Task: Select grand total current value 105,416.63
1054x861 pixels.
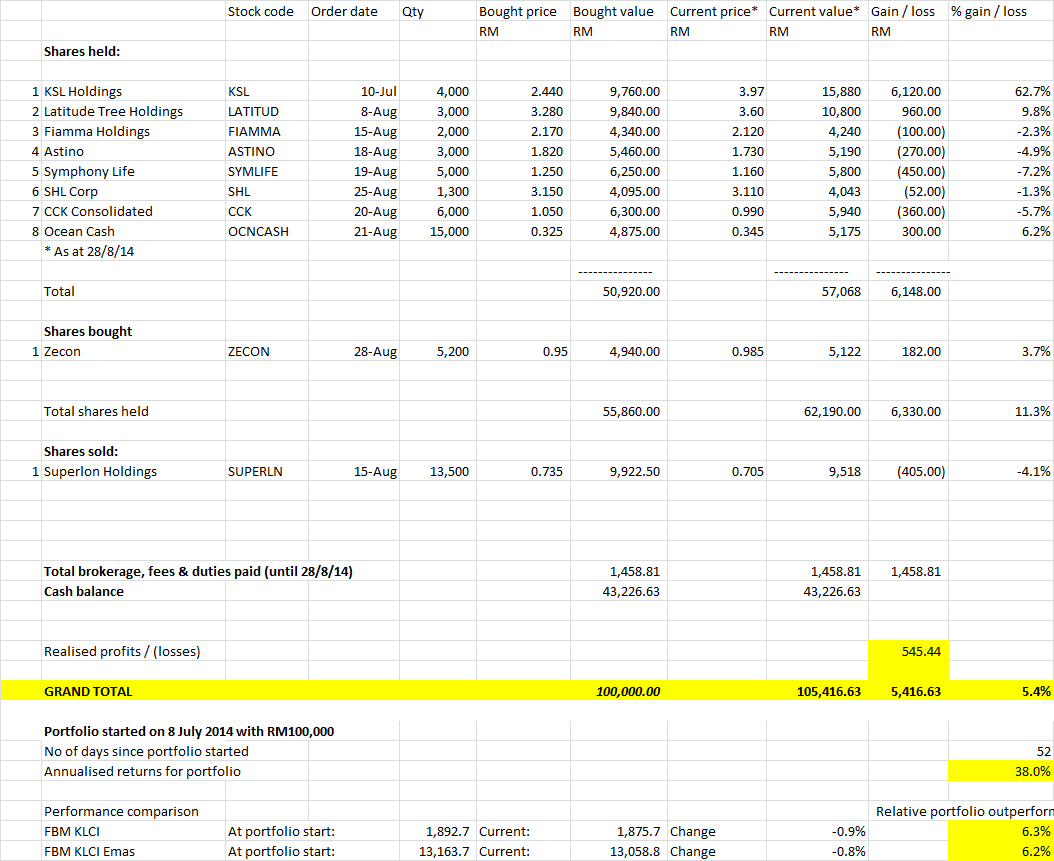Action: [817, 692]
